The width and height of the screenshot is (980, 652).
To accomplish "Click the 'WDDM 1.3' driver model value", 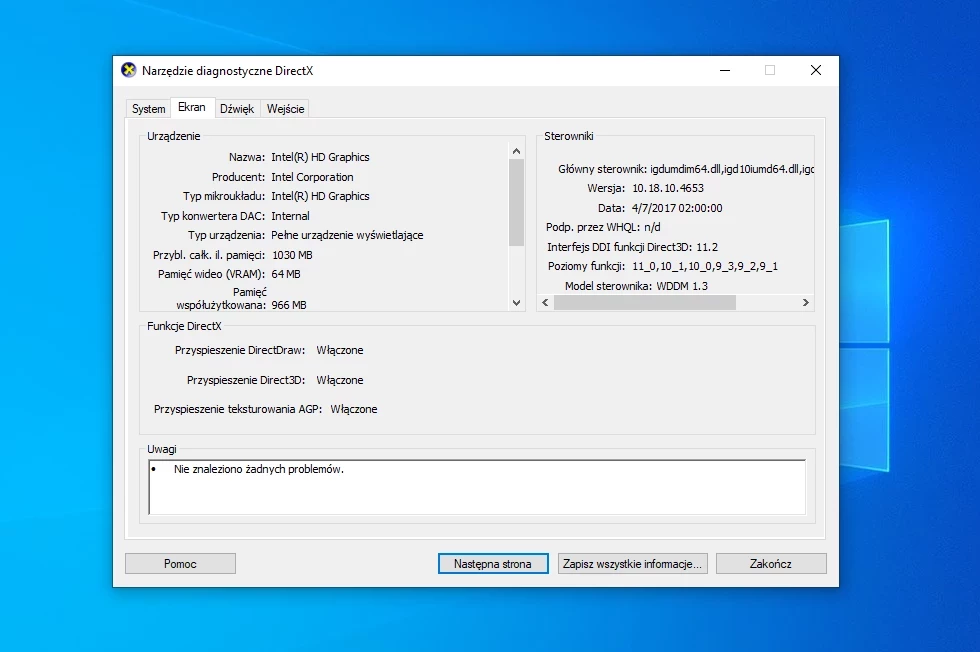I will [682, 286].
